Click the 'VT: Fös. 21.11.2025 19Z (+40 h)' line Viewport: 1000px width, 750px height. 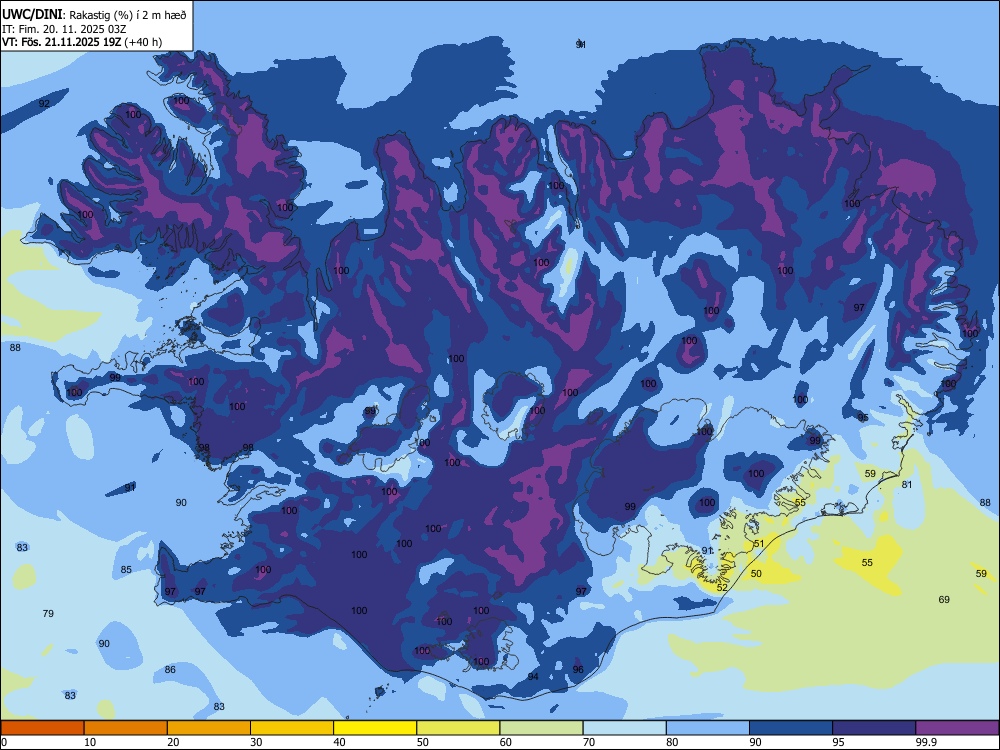[x=82, y=42]
